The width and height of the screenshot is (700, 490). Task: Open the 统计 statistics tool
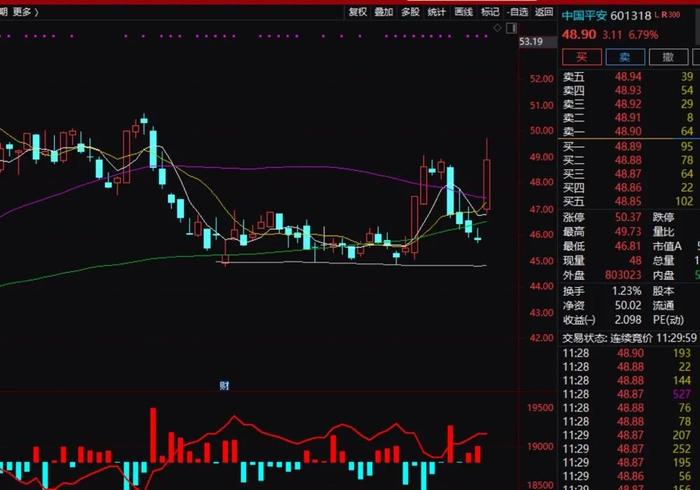437,12
